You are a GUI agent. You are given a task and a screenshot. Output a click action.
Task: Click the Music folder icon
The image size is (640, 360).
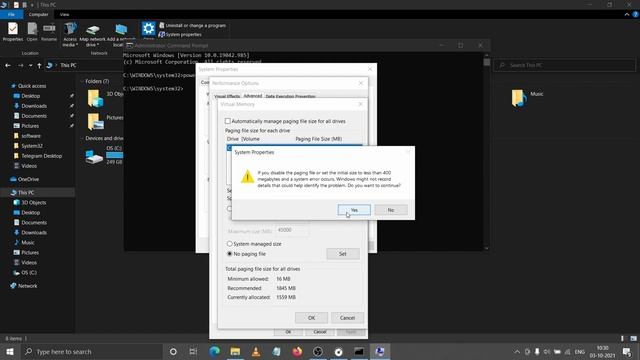tap(519, 98)
